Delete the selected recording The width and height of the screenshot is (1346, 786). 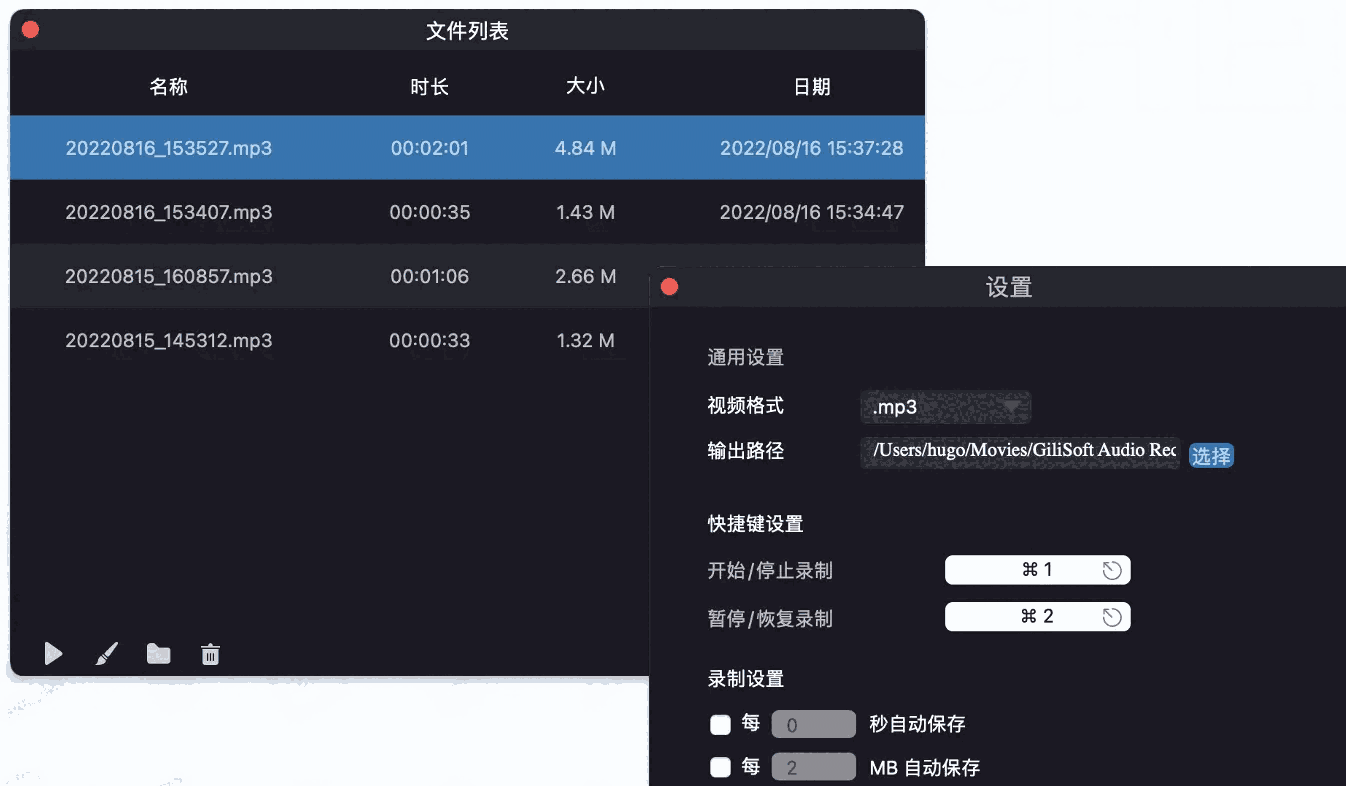(210, 653)
